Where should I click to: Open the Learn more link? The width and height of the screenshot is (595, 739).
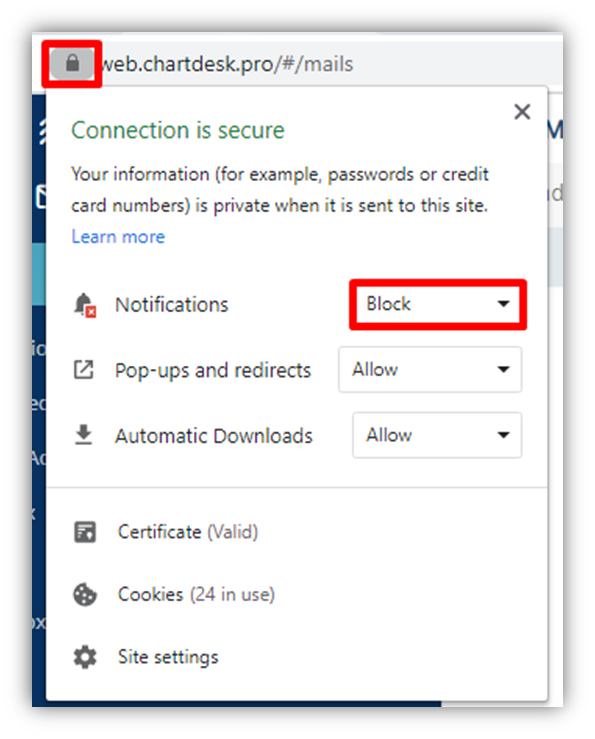click(118, 237)
